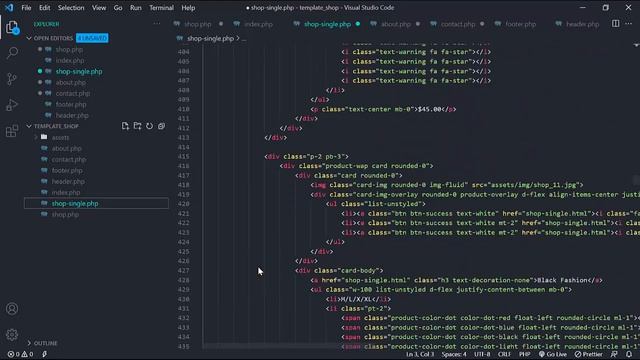Open shop.php in TEMPLATE_SHOP tree
Viewport: 640px width, 360px height.
65,215
